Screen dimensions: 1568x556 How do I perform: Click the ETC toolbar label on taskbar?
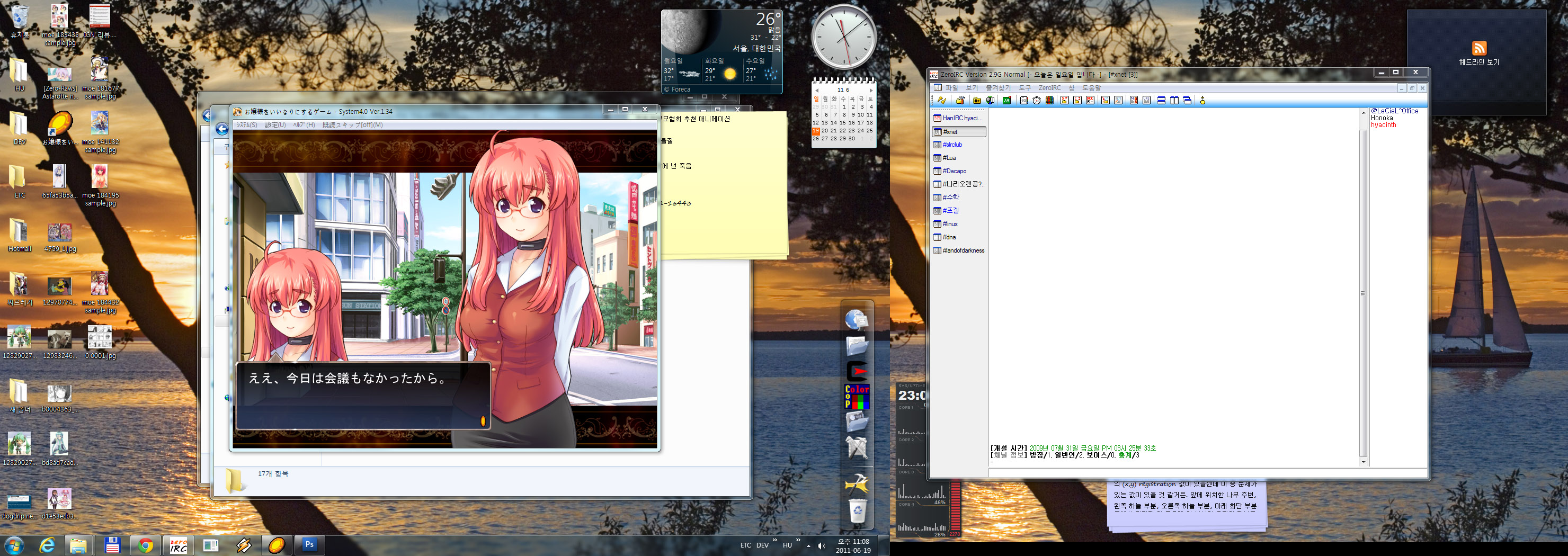point(746,545)
